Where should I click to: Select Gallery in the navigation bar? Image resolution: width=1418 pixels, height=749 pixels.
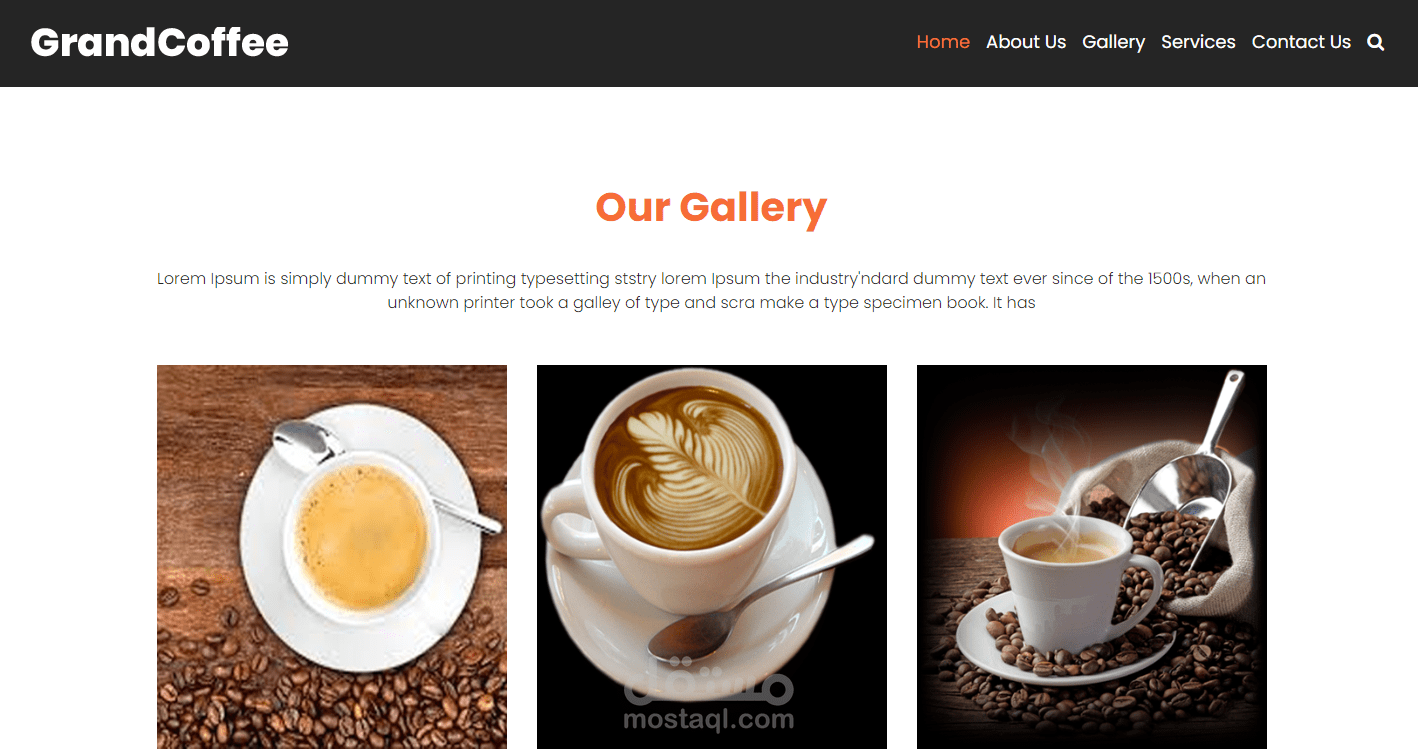tap(1113, 42)
